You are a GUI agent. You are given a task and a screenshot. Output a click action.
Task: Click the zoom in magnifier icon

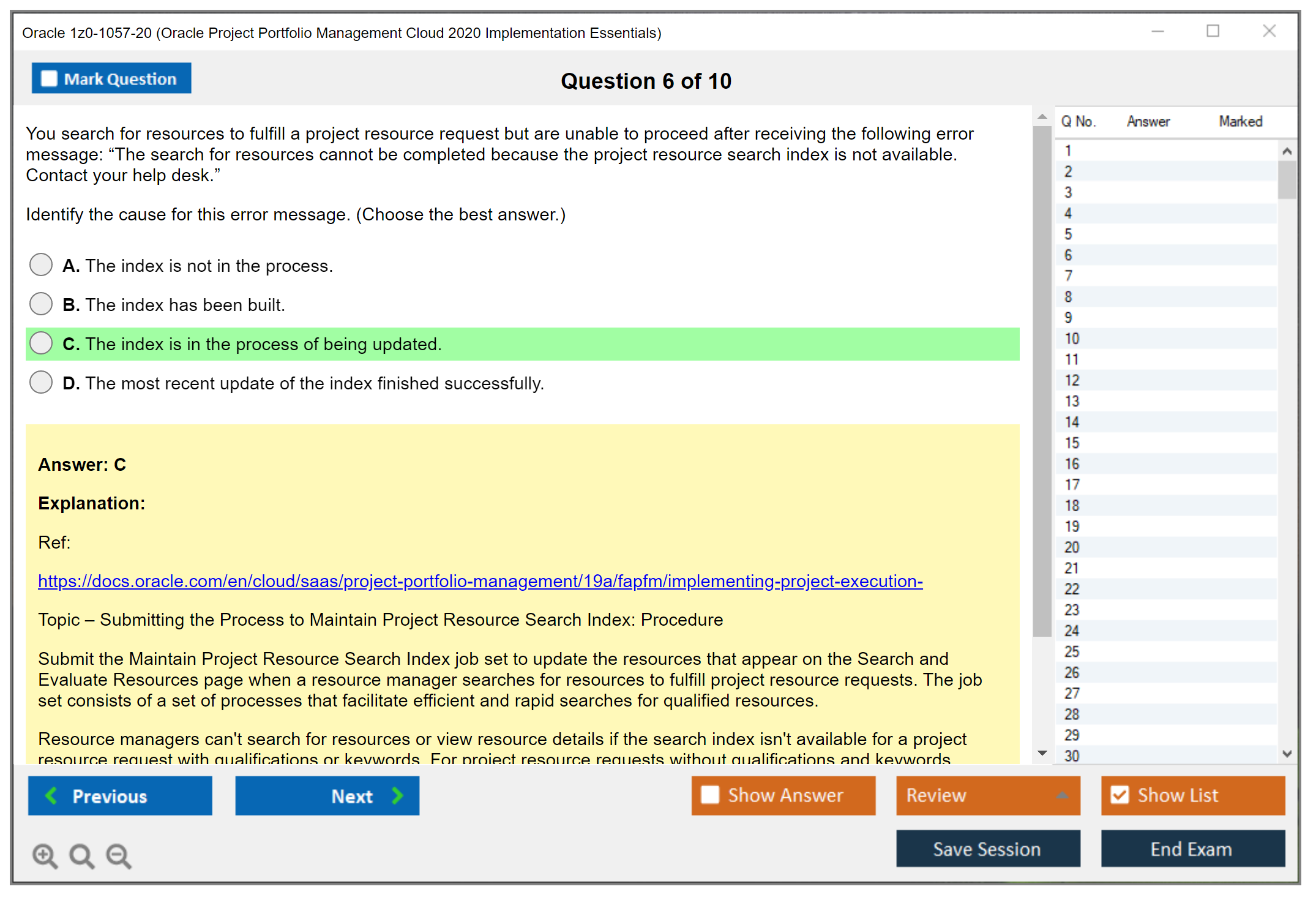pyautogui.click(x=44, y=855)
